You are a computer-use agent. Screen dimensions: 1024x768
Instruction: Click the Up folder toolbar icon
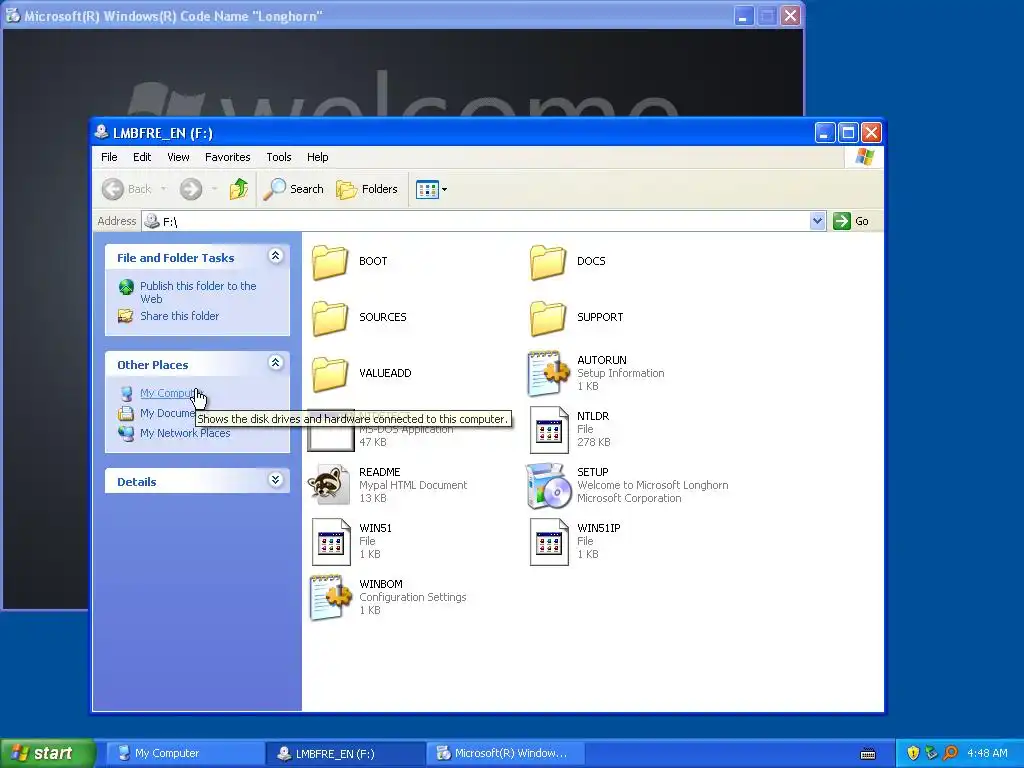click(239, 189)
